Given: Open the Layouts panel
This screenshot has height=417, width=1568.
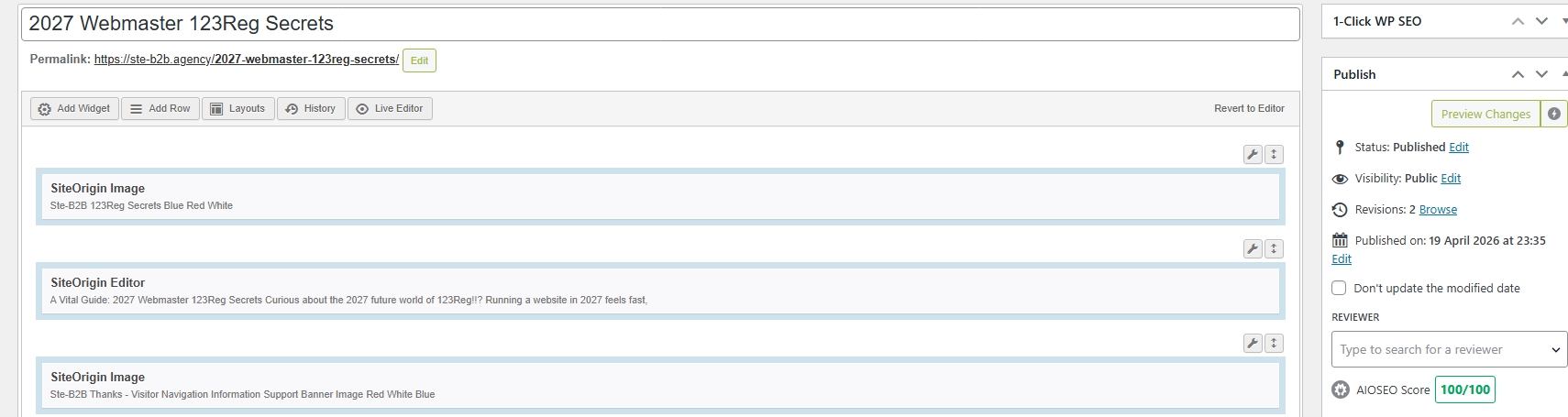Looking at the screenshot, I should 237,108.
